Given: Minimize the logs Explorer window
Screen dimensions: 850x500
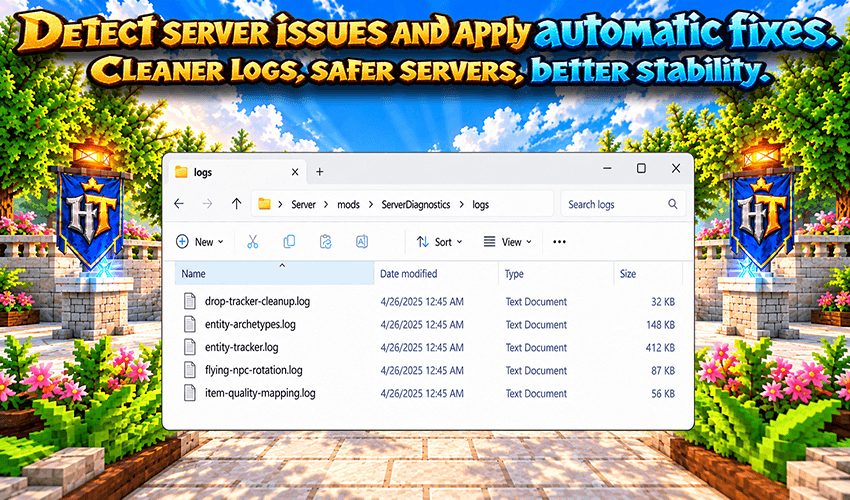Looking at the screenshot, I should [607, 168].
